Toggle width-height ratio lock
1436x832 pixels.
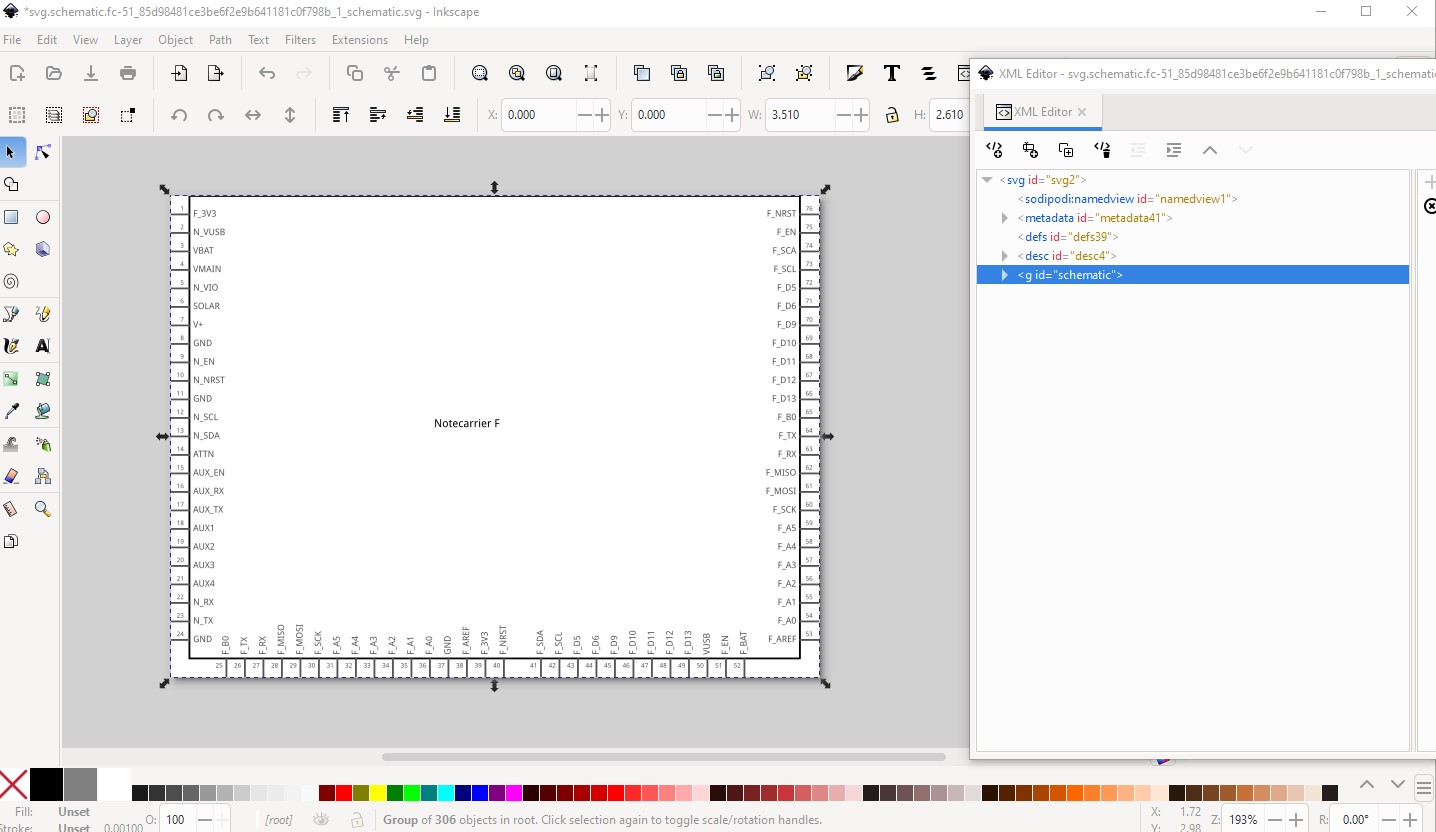pyautogui.click(x=891, y=115)
